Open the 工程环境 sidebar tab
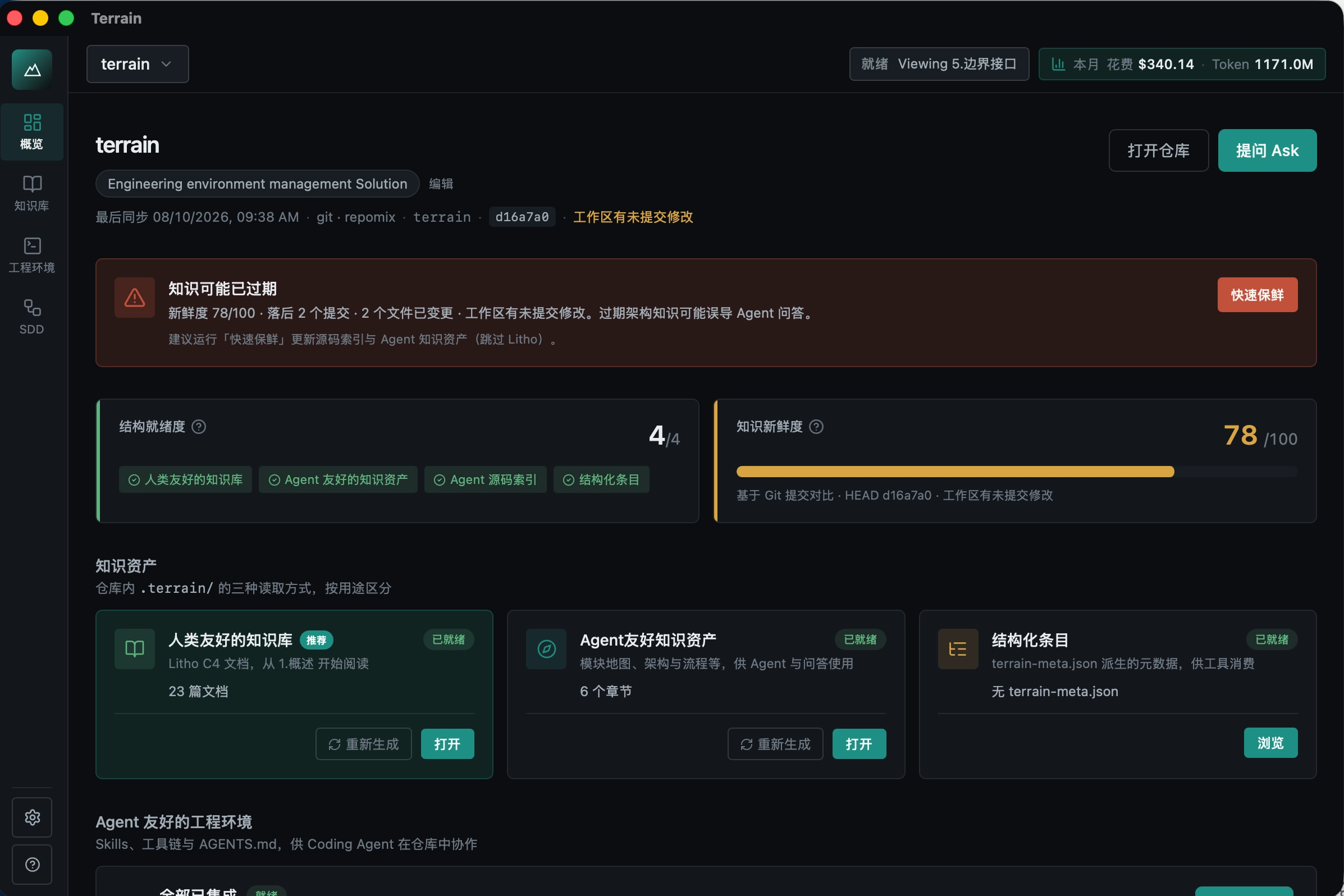This screenshot has width=1344, height=896. (x=32, y=255)
